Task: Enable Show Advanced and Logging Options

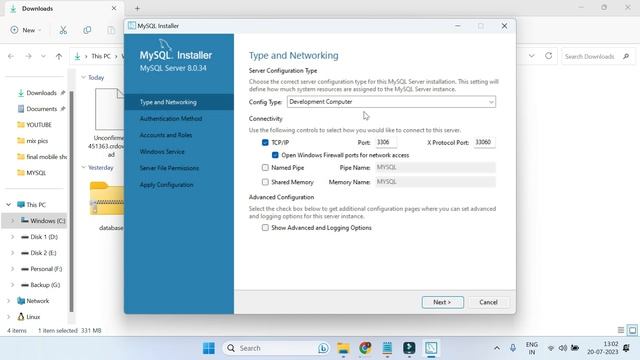Action: 265,227
